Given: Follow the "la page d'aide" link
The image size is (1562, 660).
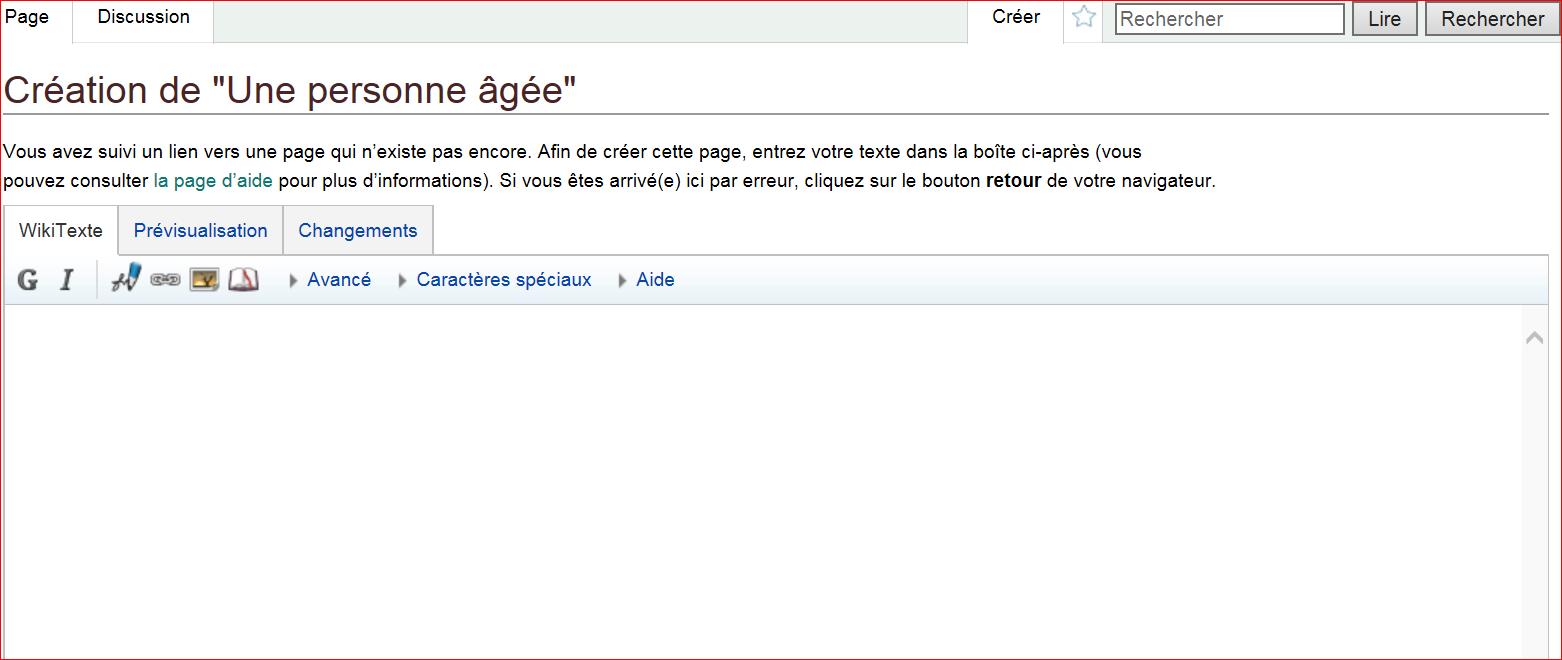Looking at the screenshot, I should (x=212, y=182).
